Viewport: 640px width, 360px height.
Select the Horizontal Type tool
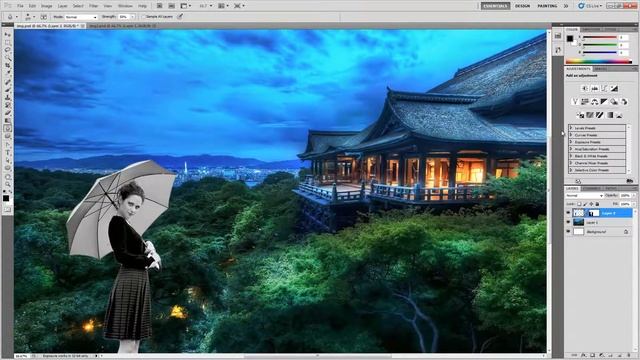tap(7, 153)
